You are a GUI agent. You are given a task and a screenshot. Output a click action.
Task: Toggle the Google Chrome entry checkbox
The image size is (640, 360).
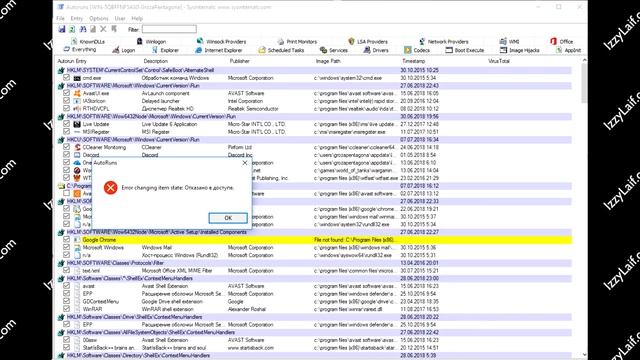pos(67,240)
